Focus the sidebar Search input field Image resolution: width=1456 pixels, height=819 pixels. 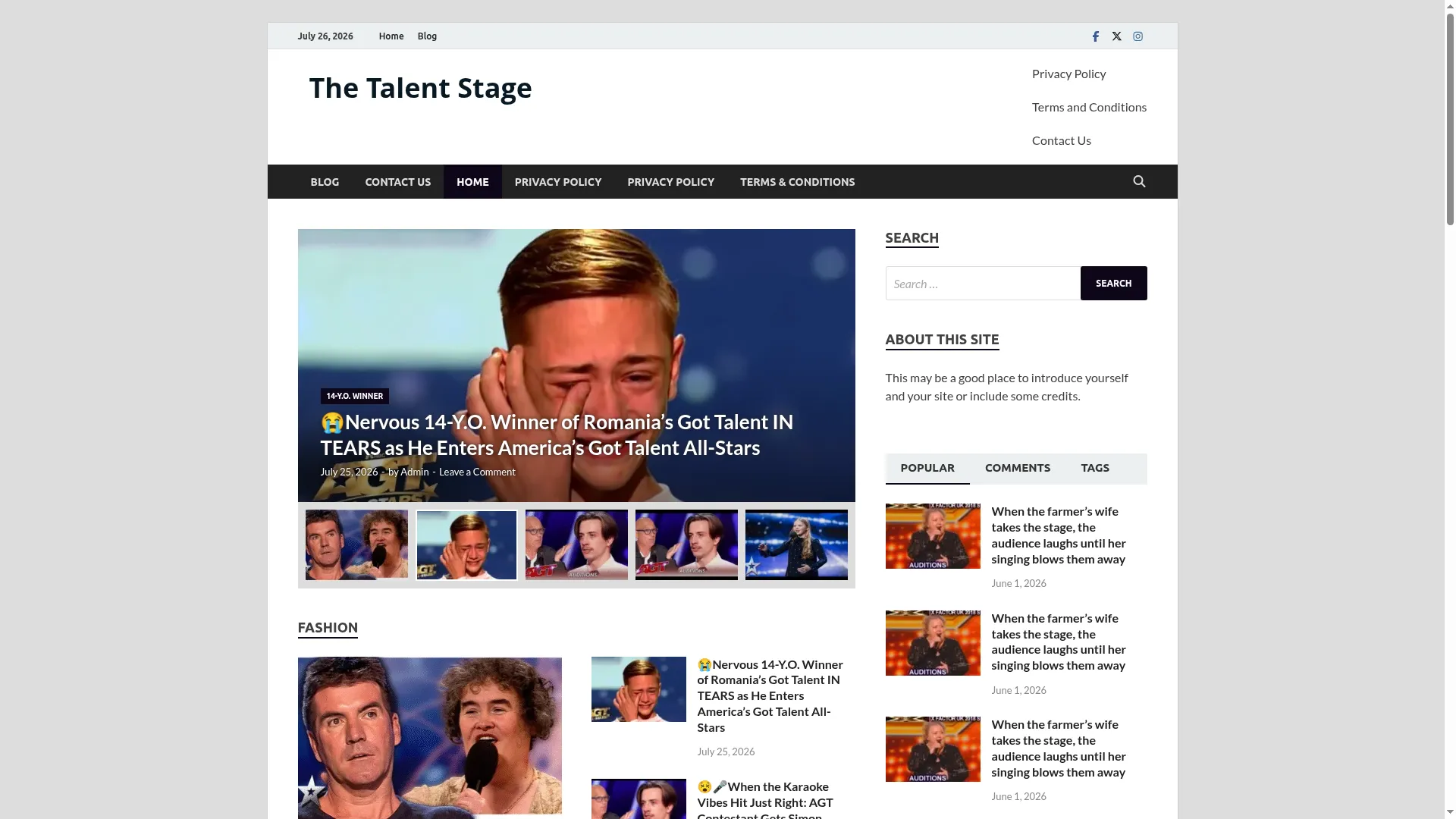[983, 284]
